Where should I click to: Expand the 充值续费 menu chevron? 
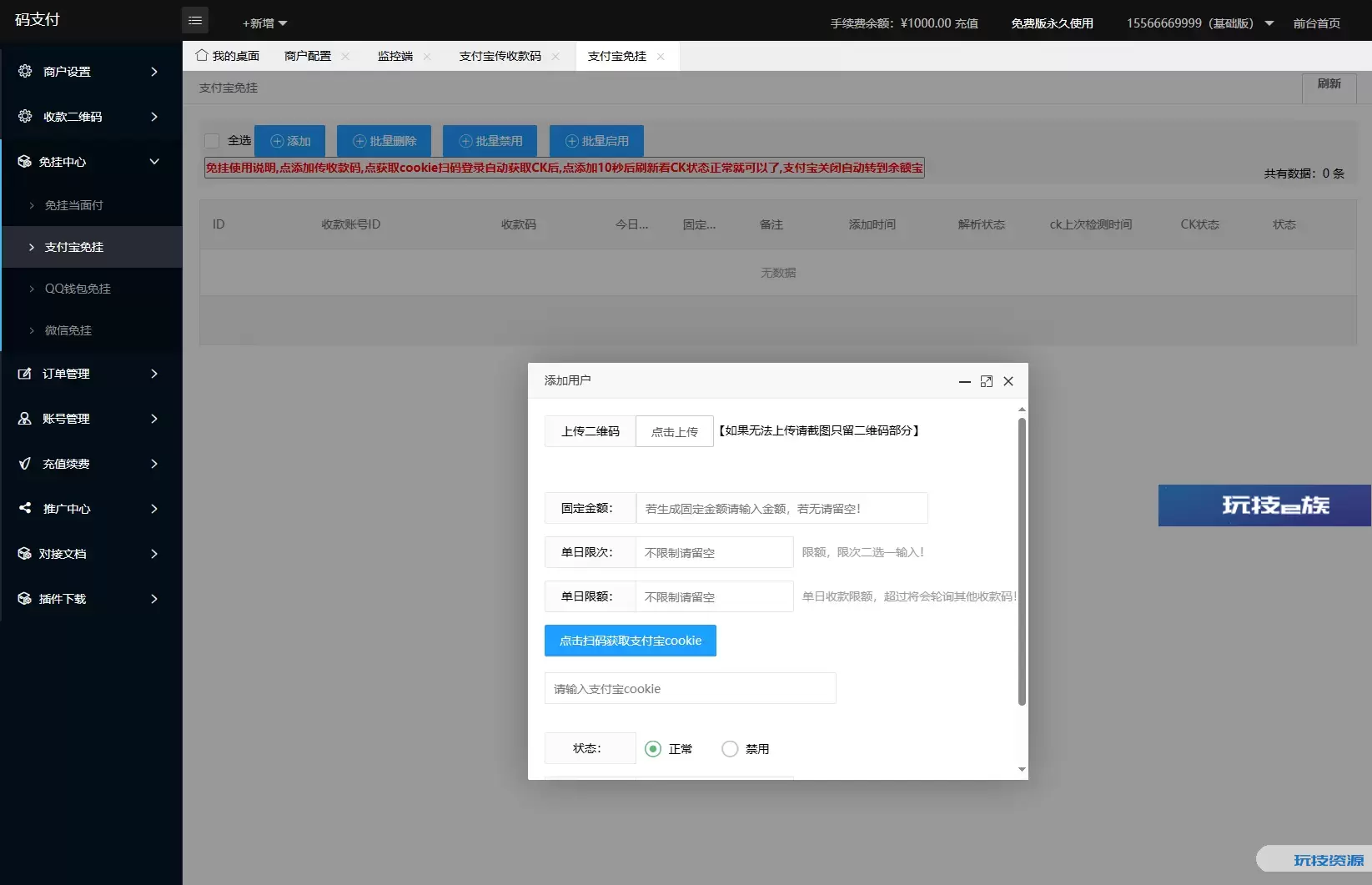pos(154,464)
